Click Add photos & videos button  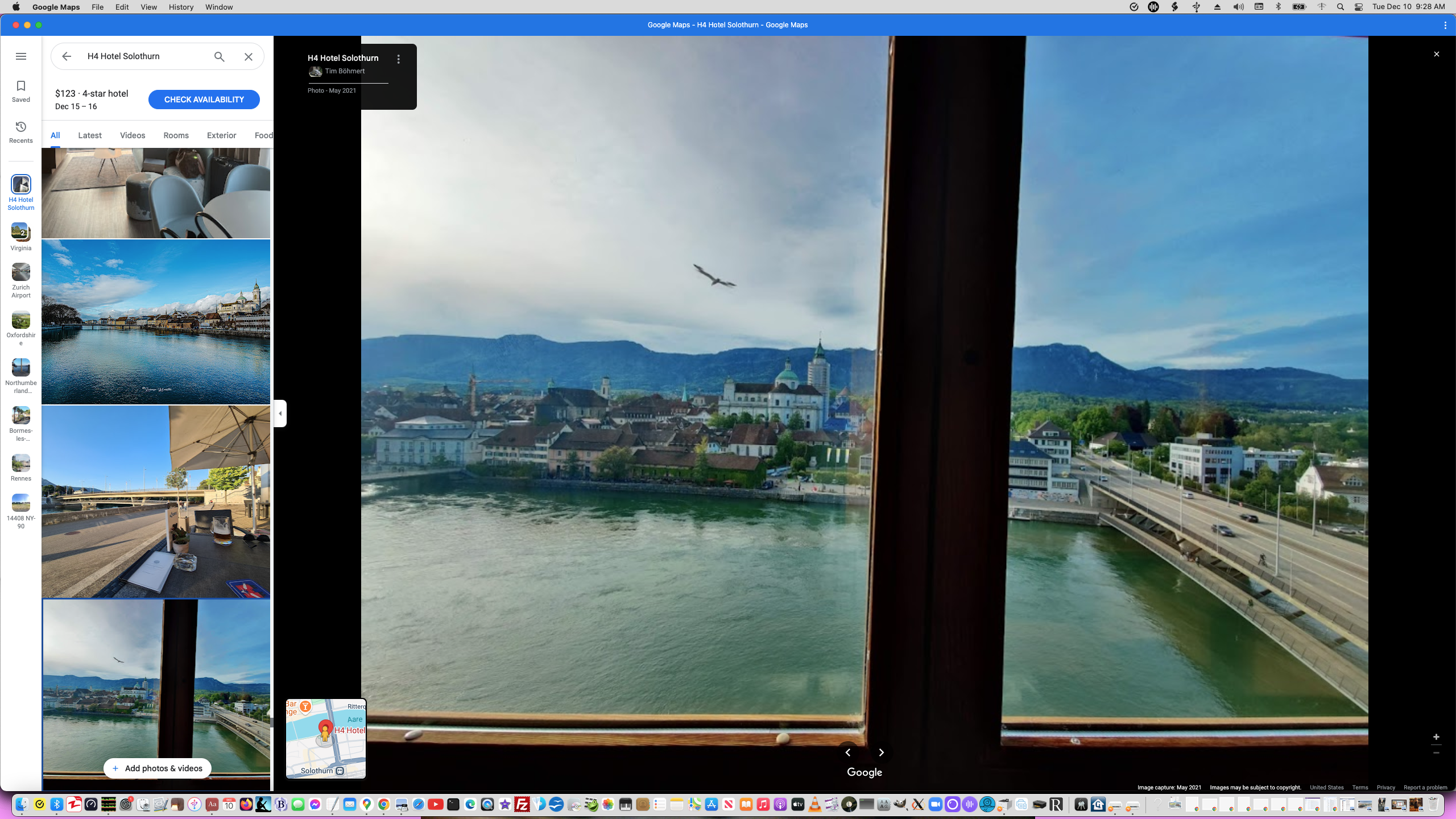tap(157, 768)
